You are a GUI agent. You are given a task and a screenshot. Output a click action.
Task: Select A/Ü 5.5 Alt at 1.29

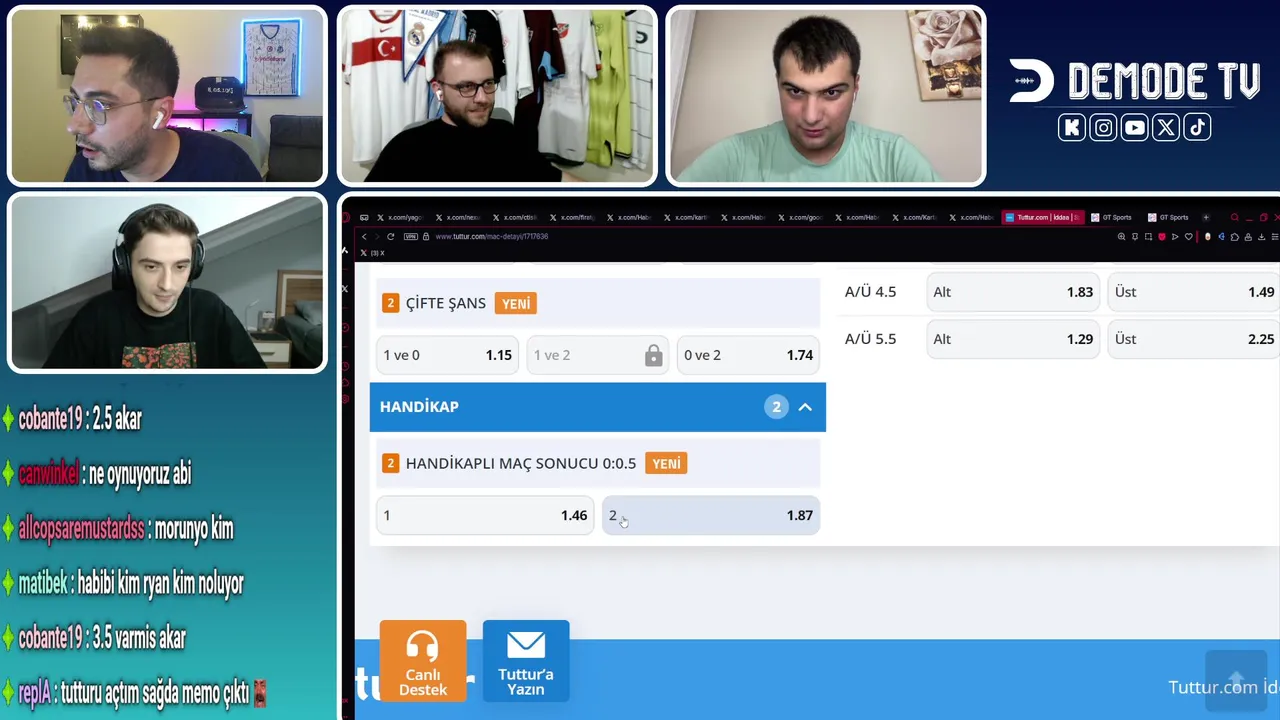coord(1013,339)
